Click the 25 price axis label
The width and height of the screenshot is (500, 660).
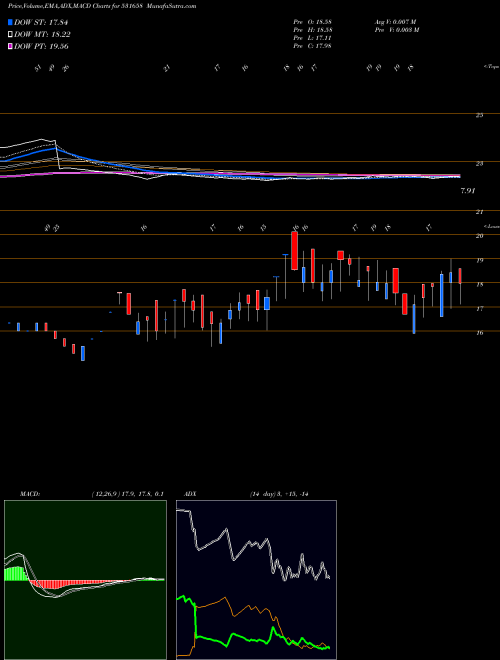tap(479, 115)
